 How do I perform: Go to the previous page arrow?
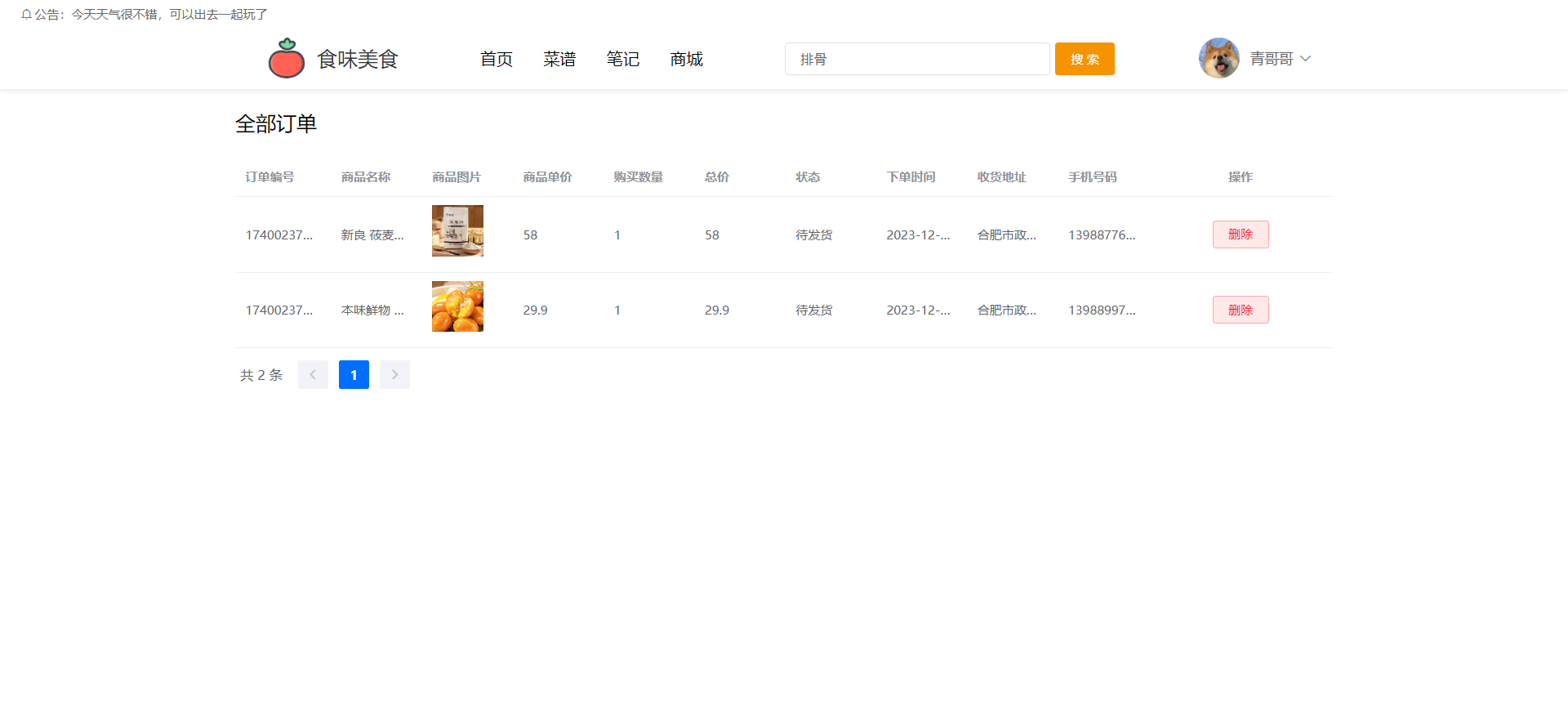313,375
